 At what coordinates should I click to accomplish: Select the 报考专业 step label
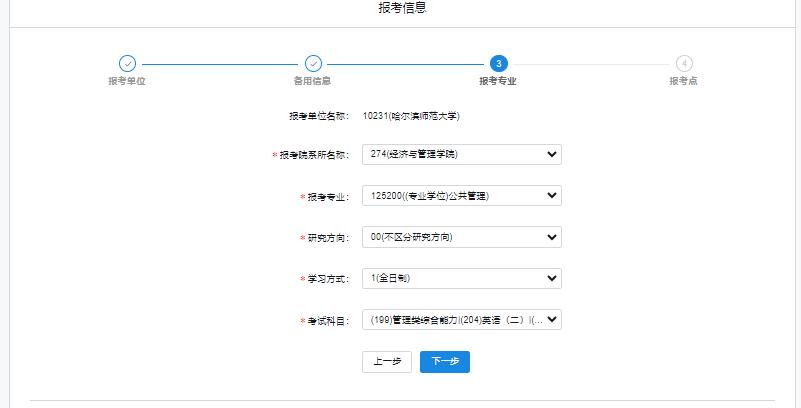(498, 81)
